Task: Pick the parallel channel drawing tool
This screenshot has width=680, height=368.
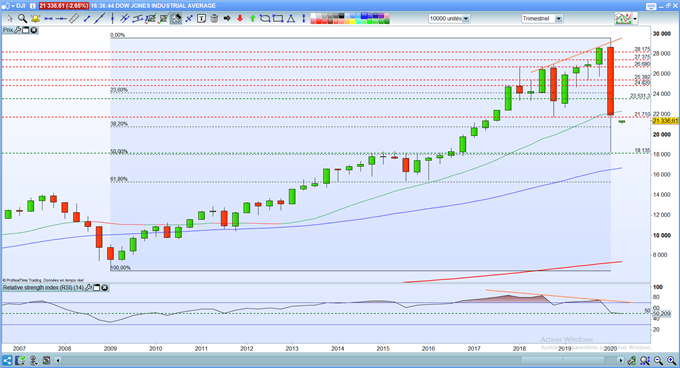Action: (137, 19)
